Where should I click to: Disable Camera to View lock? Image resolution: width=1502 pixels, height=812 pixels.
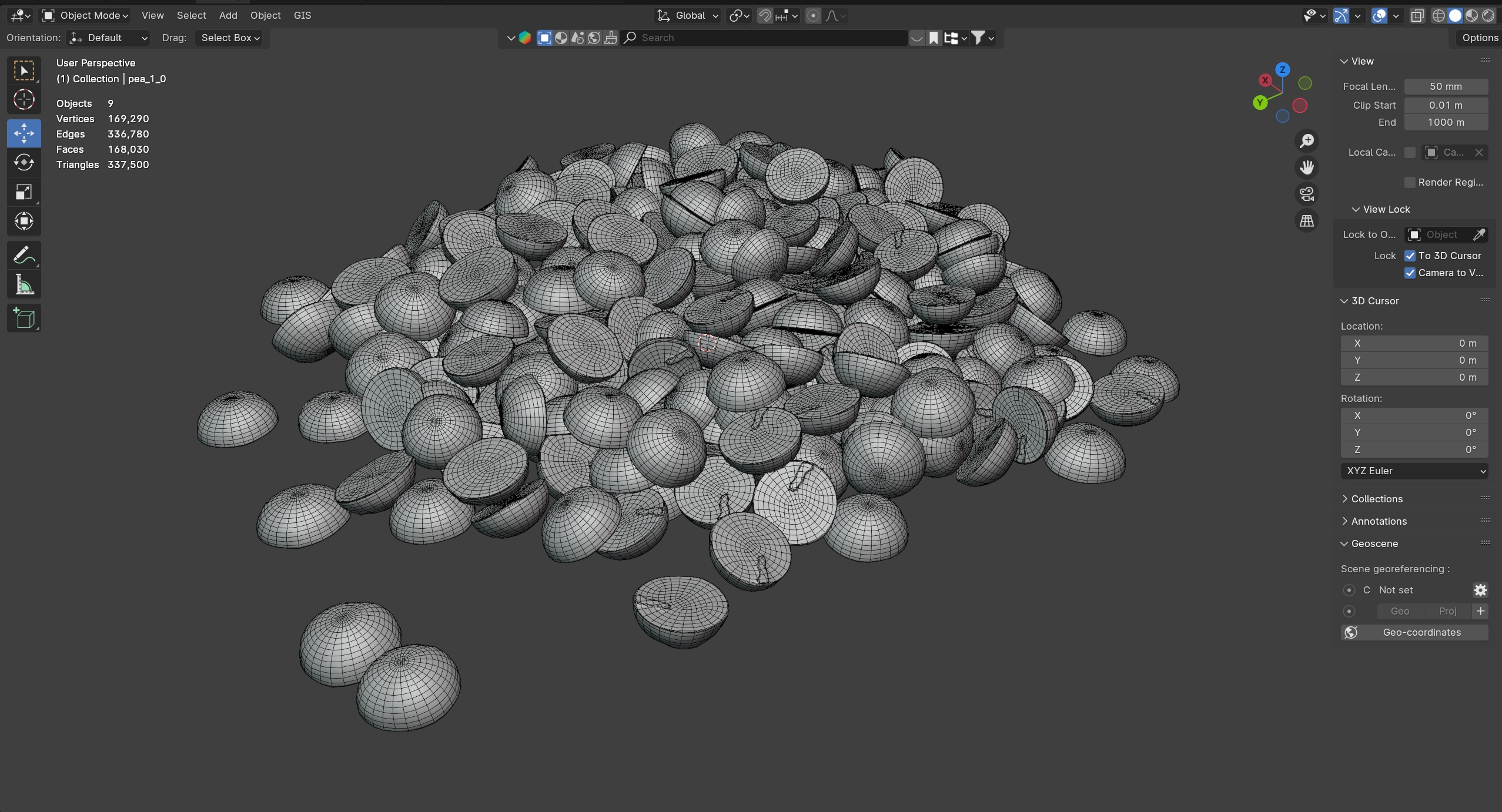click(x=1410, y=273)
